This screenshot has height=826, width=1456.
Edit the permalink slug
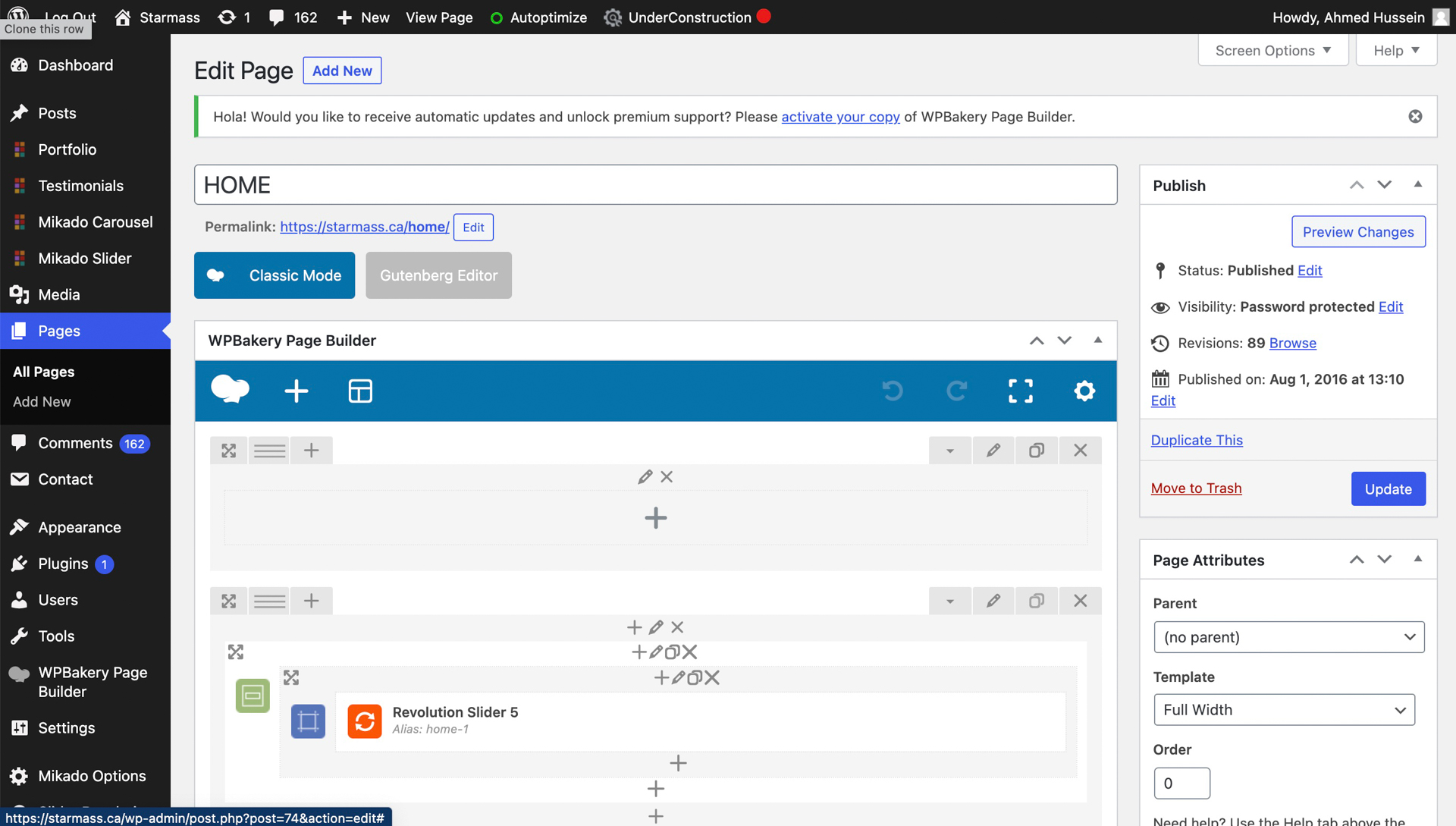click(x=473, y=228)
